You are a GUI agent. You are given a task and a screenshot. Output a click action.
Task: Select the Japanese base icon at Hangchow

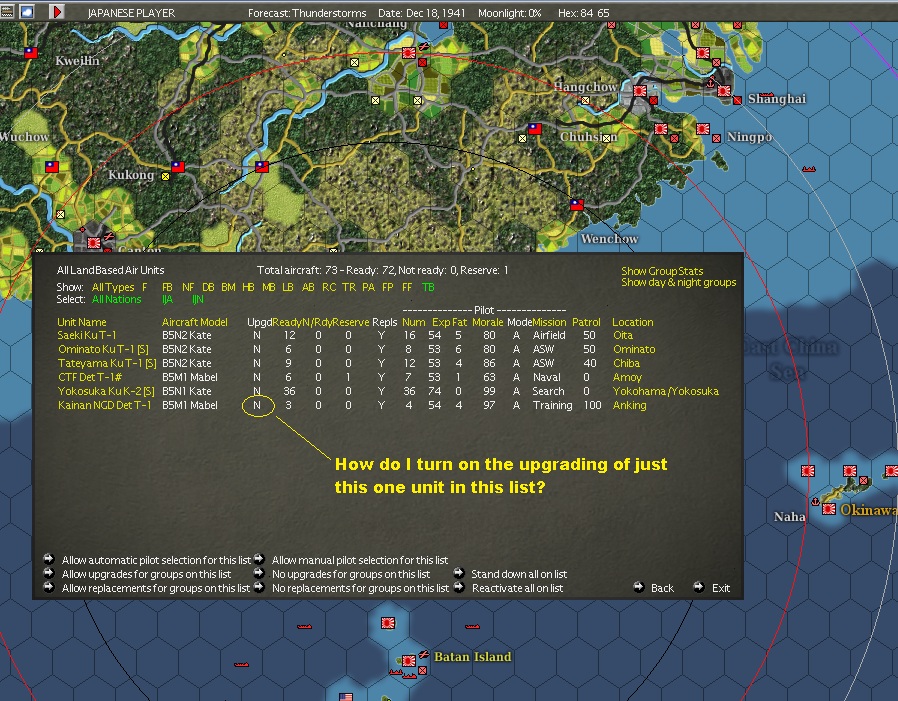pos(640,91)
